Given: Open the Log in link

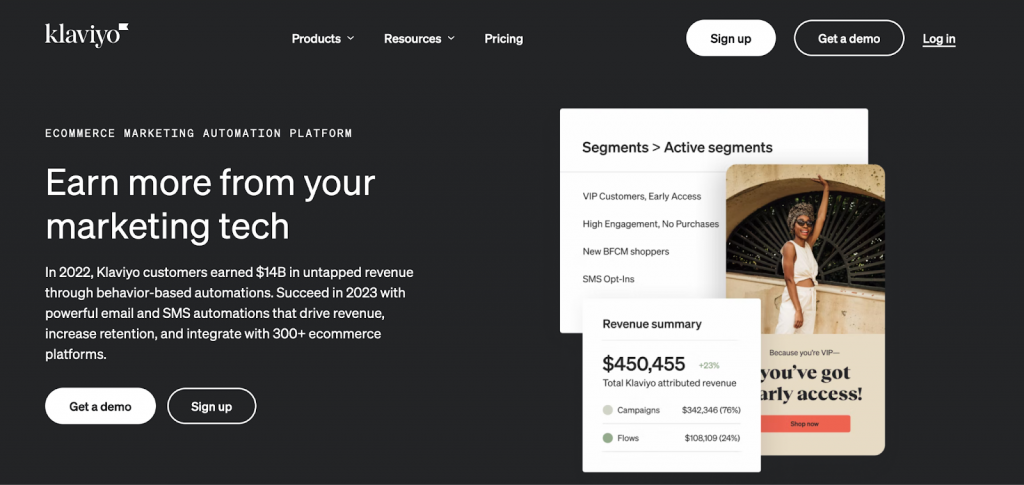Looking at the screenshot, I should pos(938,39).
